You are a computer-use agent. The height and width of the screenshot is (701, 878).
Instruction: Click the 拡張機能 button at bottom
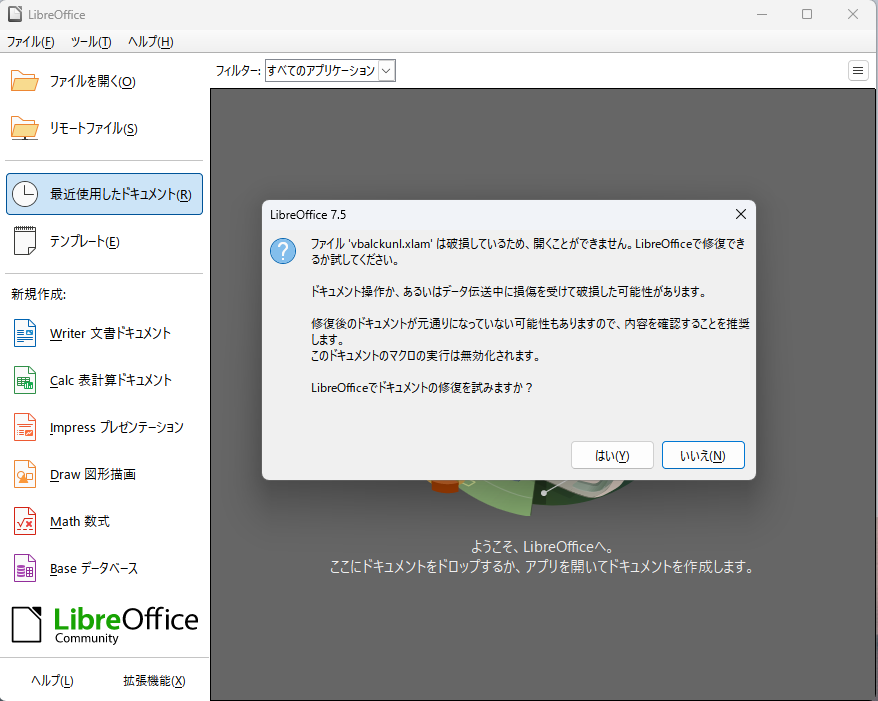[154, 681]
